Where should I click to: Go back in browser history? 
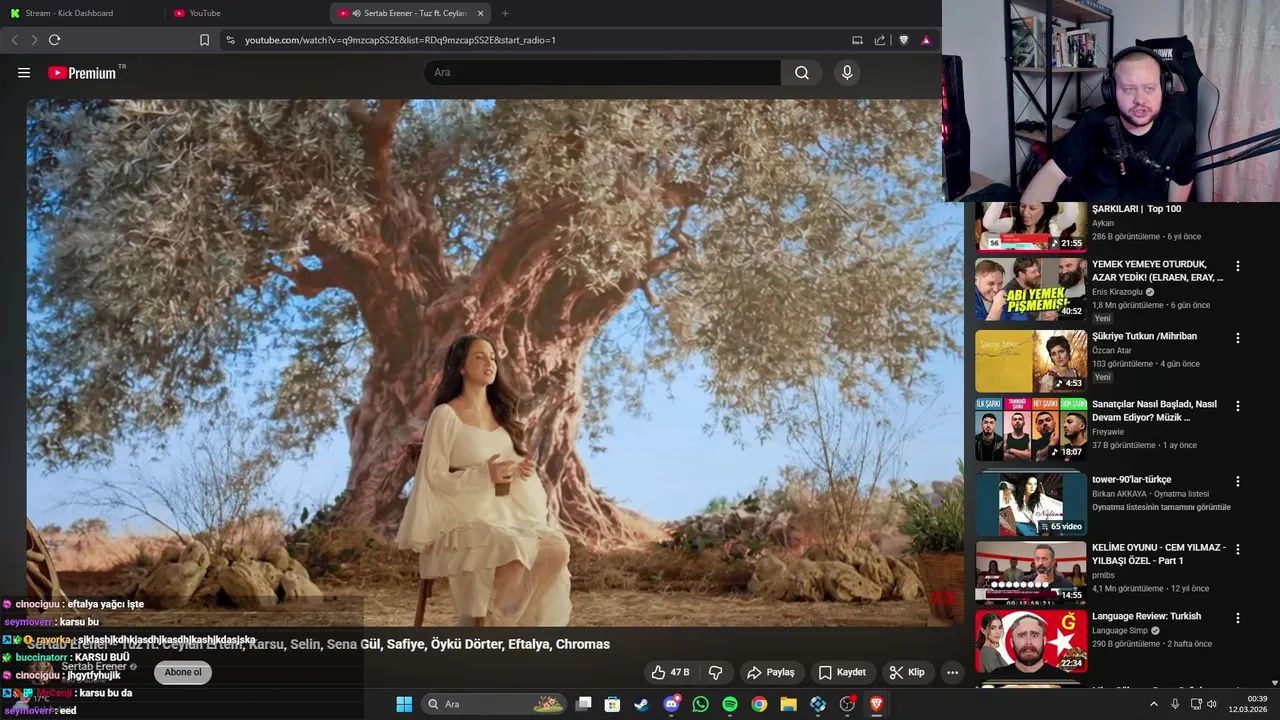(14, 40)
